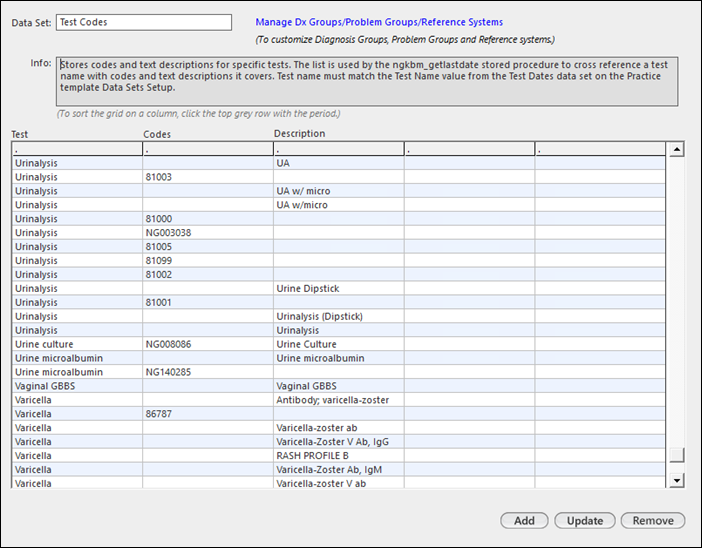Click the Add button

(524, 520)
